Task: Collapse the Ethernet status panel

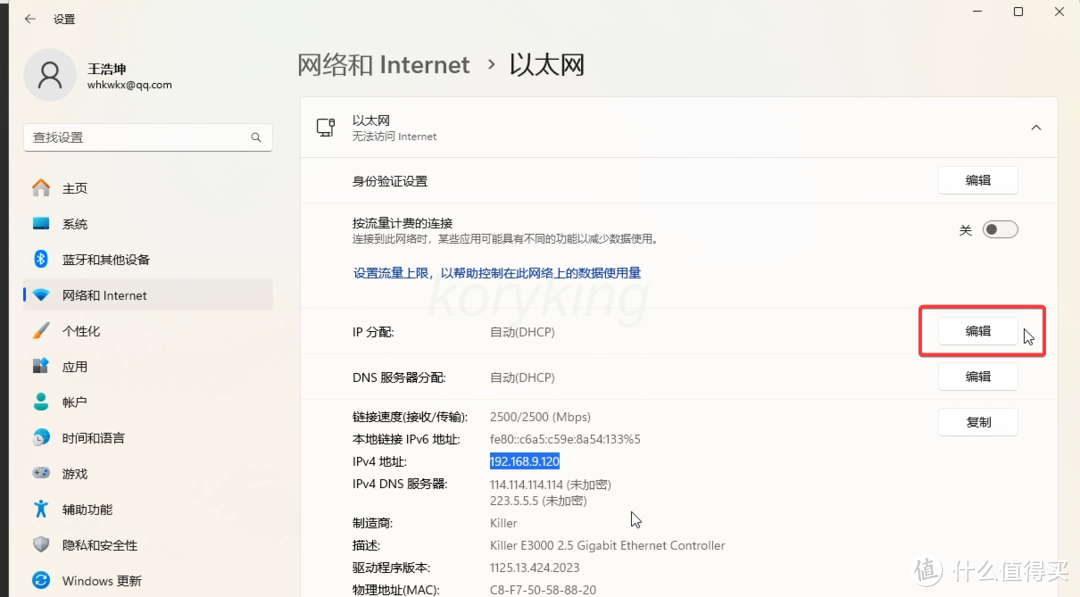Action: click(1036, 127)
